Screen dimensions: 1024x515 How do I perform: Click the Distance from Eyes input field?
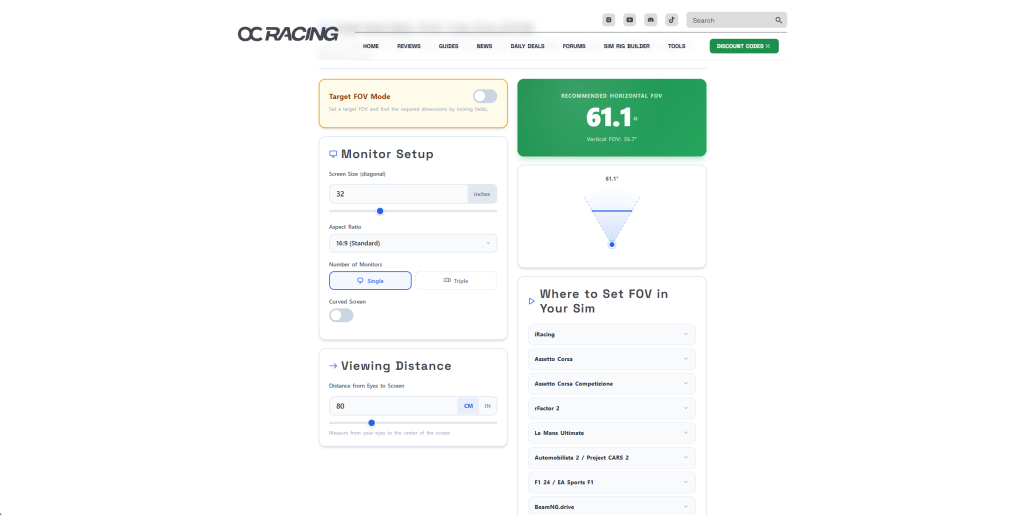click(392, 406)
